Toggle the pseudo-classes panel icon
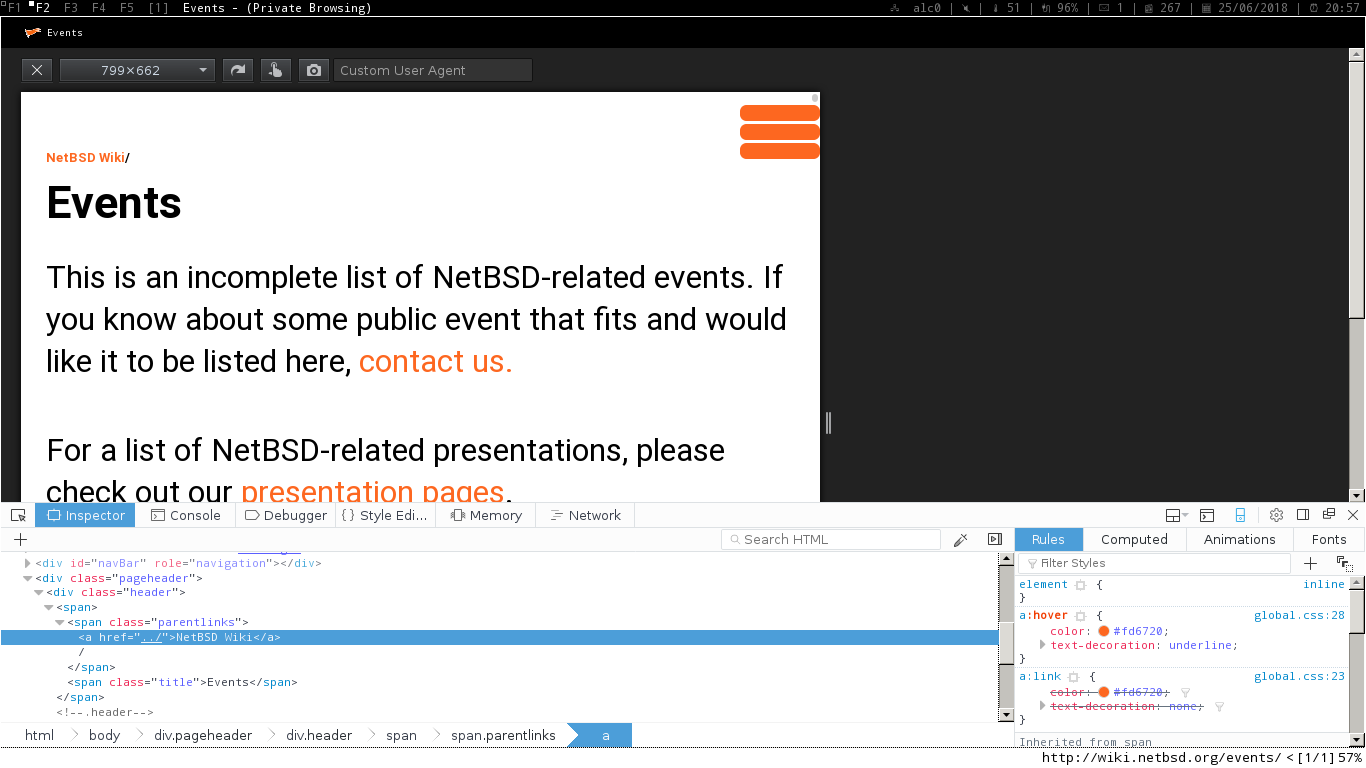The image size is (1366, 768). point(1344,564)
